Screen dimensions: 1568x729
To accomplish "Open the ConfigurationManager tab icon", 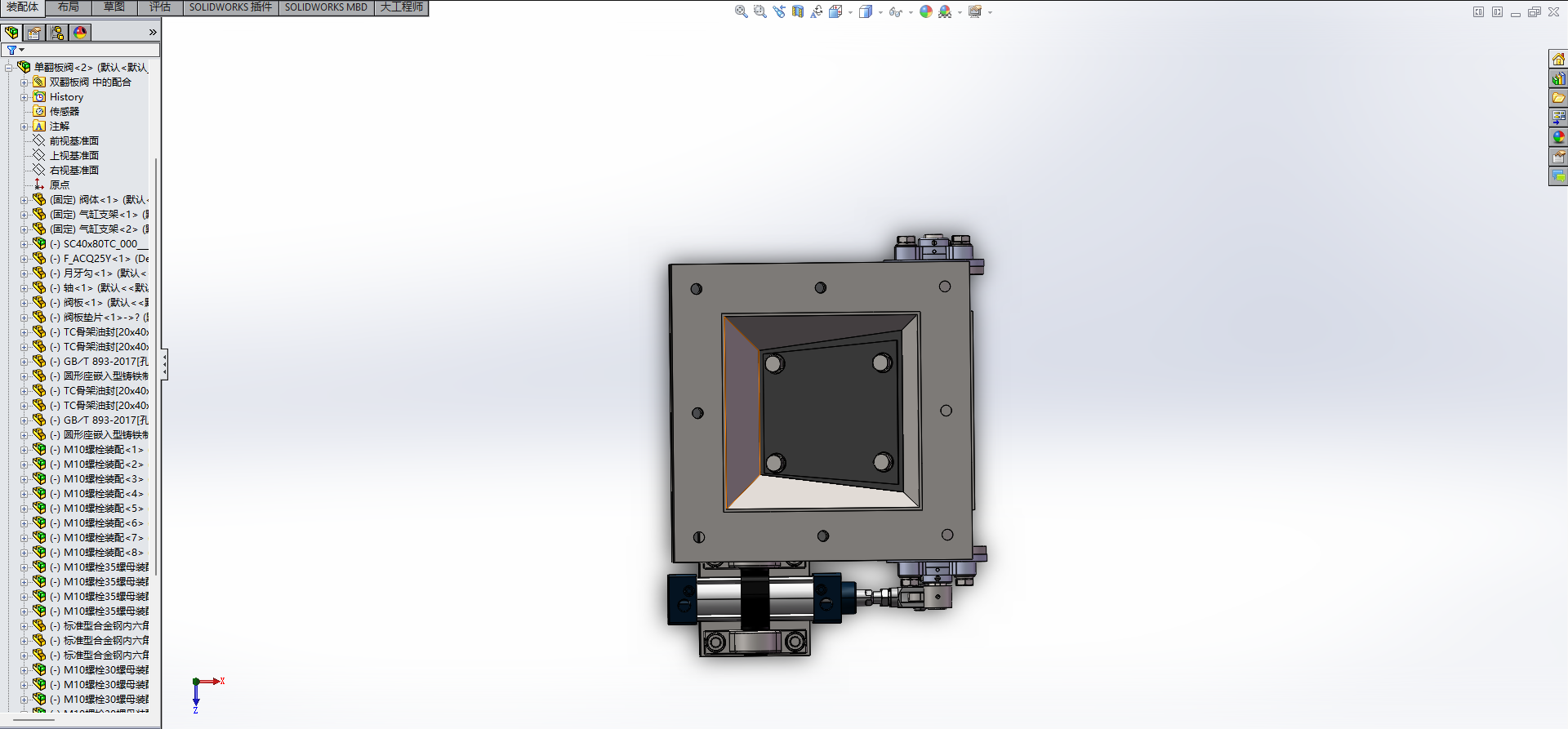I will point(57,33).
